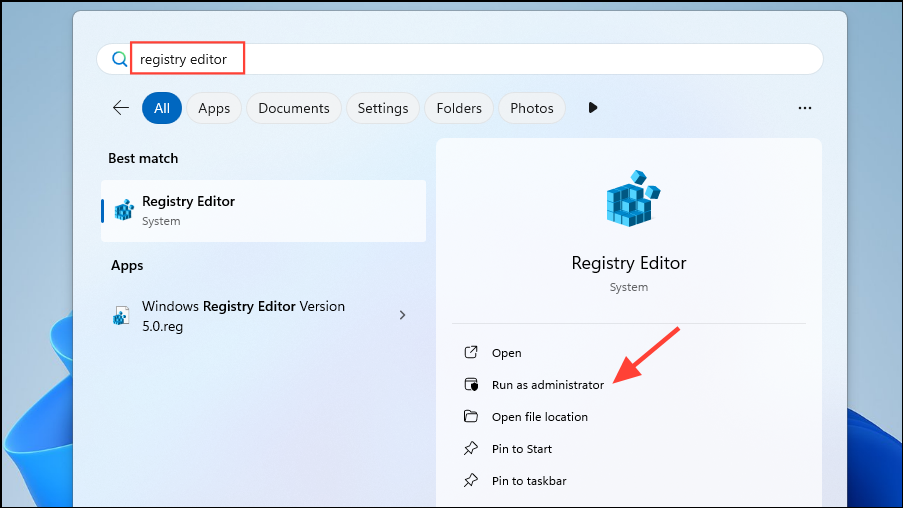
Task: Choose the Settings filter tab
Action: pos(383,108)
